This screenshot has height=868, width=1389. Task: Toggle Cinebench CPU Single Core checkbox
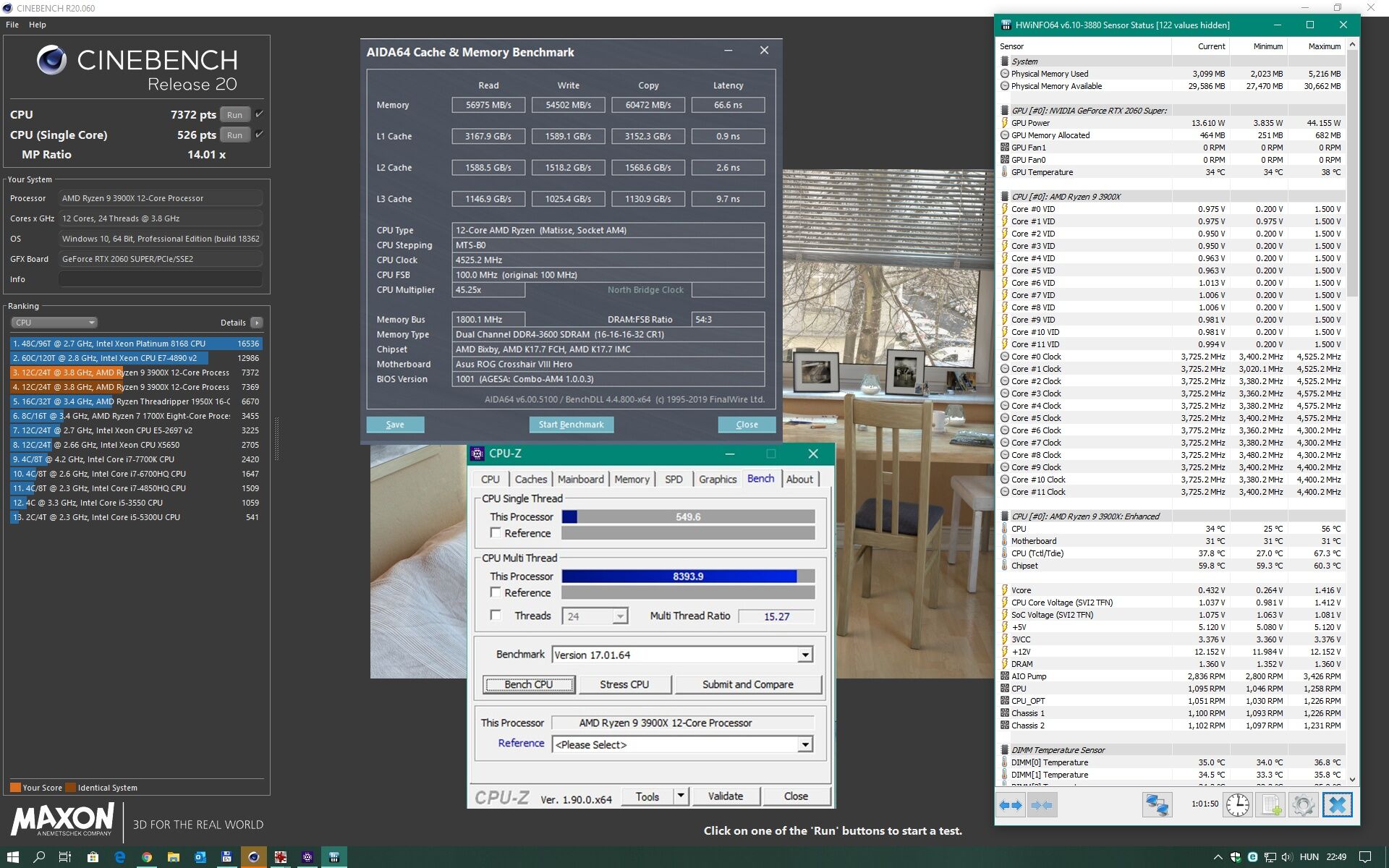pos(259,135)
